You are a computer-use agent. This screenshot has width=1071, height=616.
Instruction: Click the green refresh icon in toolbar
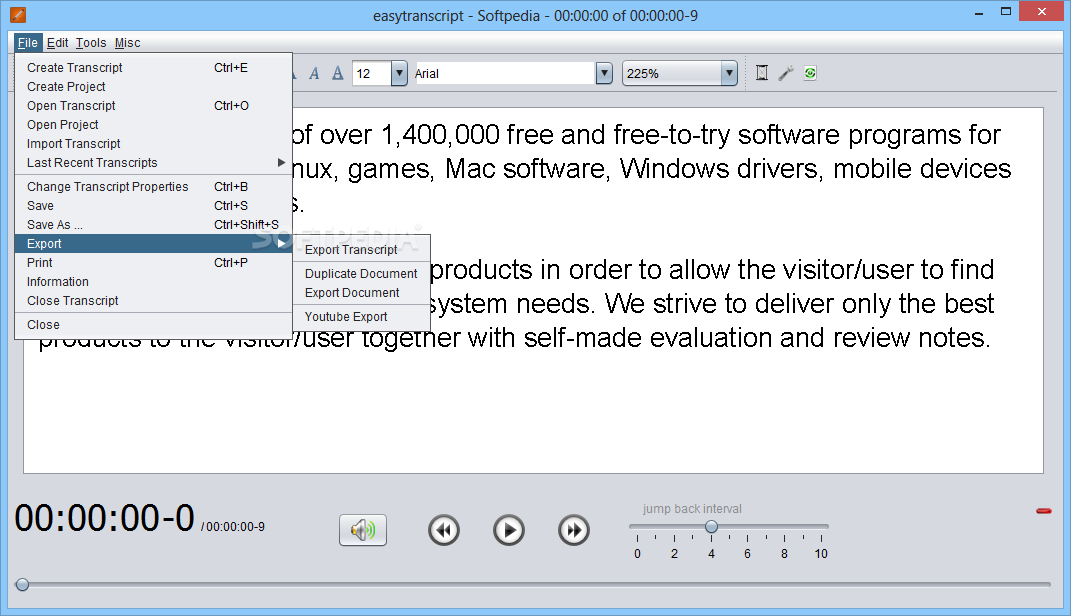tap(810, 73)
